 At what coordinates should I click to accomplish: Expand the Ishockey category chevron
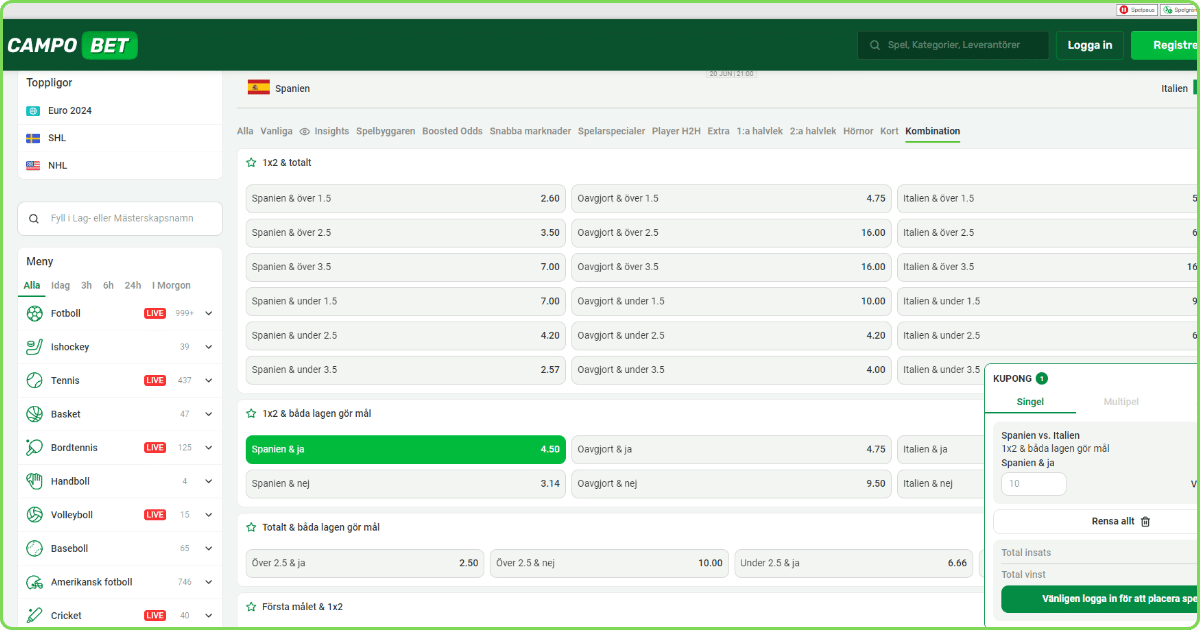click(208, 347)
